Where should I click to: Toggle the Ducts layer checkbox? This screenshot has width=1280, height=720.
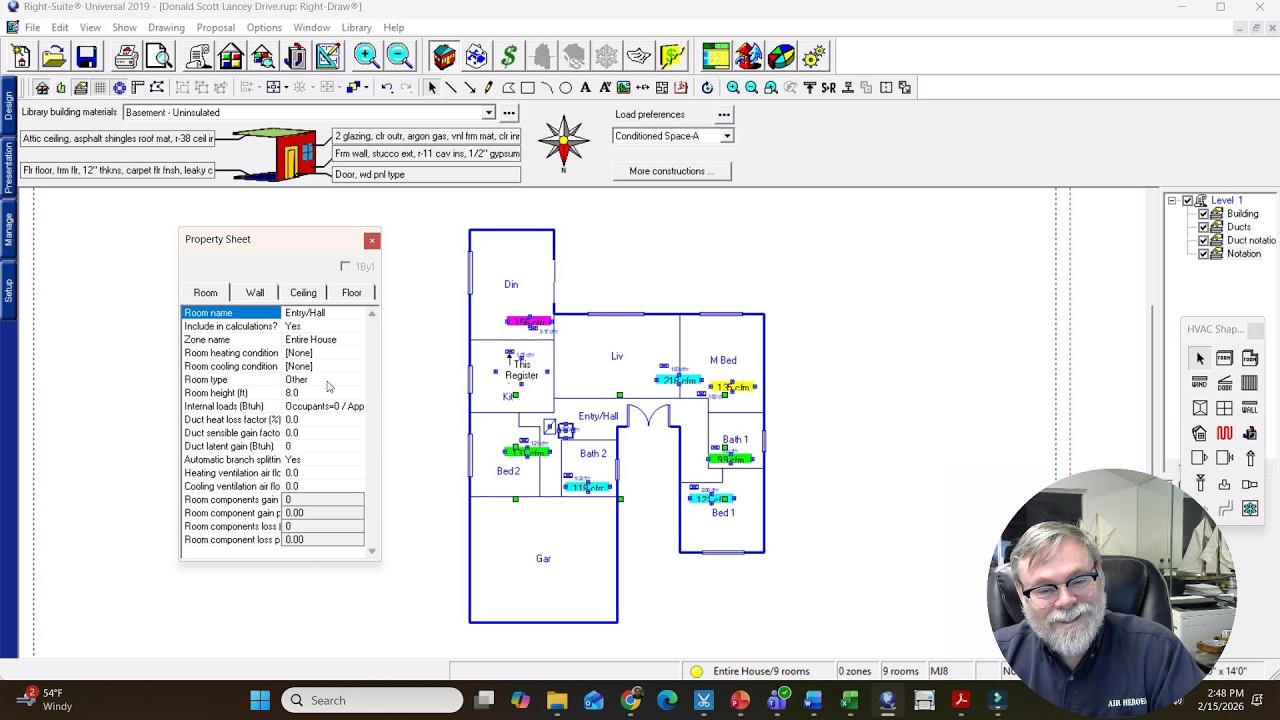(x=1204, y=227)
